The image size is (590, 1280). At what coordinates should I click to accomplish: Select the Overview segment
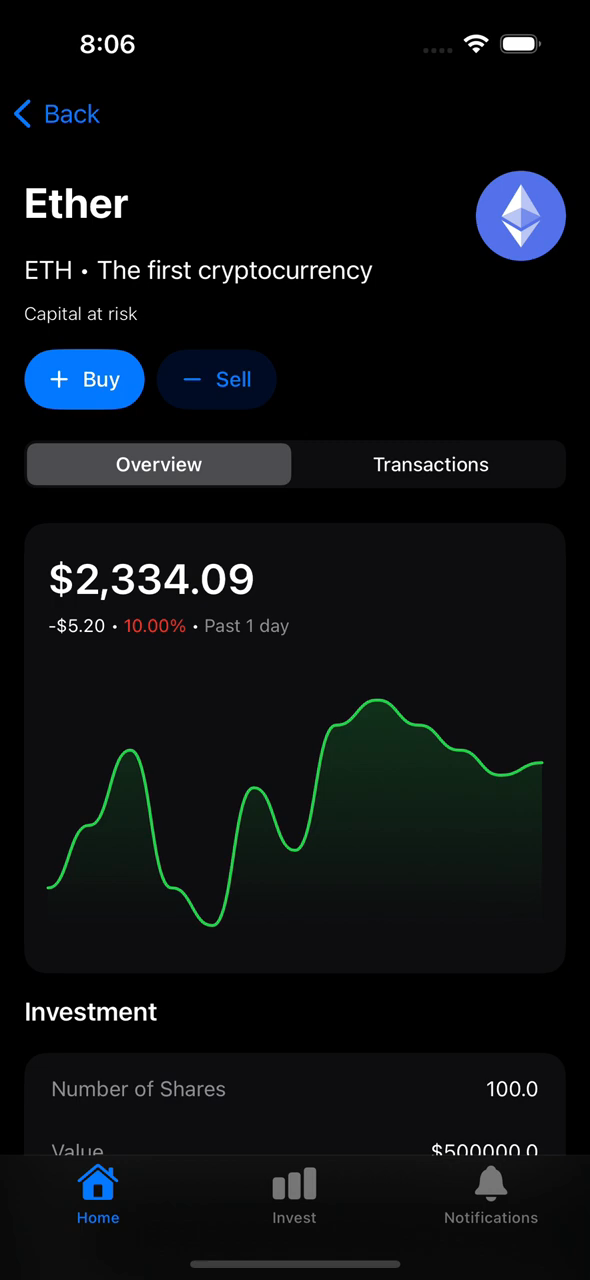(x=159, y=464)
